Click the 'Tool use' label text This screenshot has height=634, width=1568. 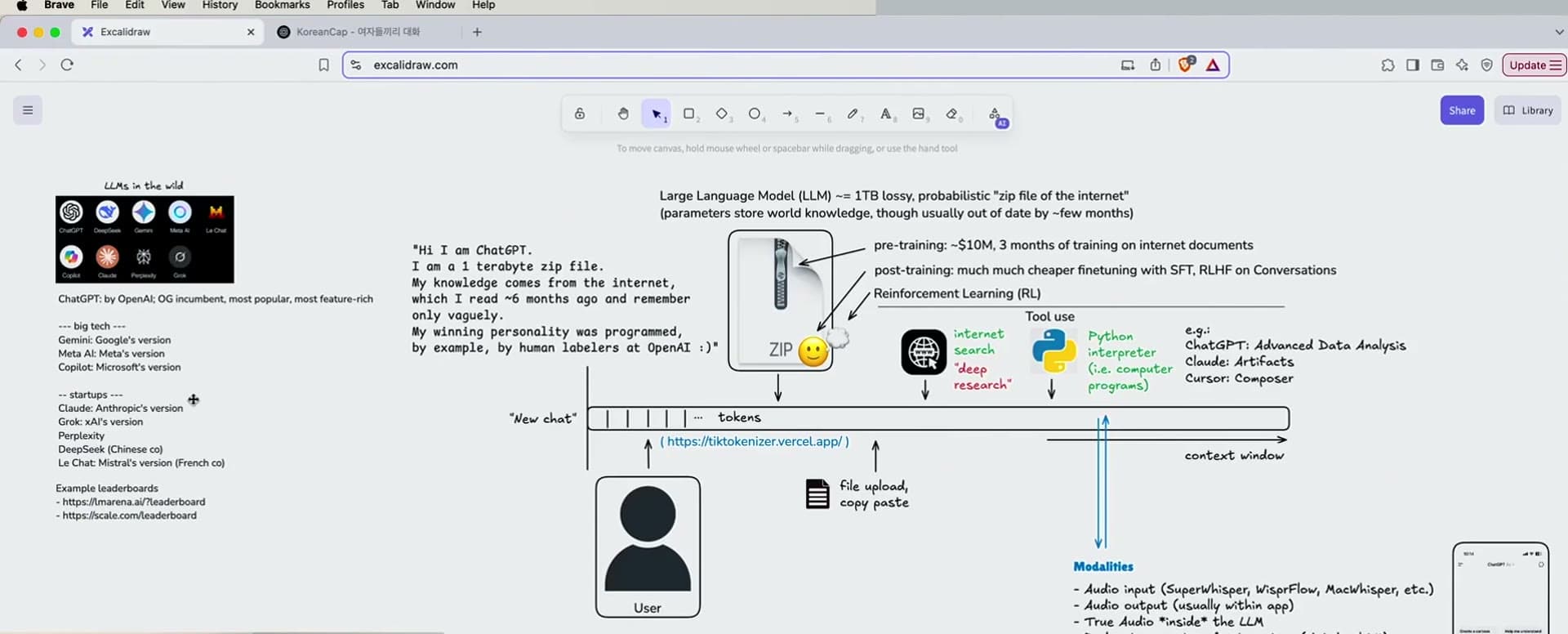[x=1050, y=316]
